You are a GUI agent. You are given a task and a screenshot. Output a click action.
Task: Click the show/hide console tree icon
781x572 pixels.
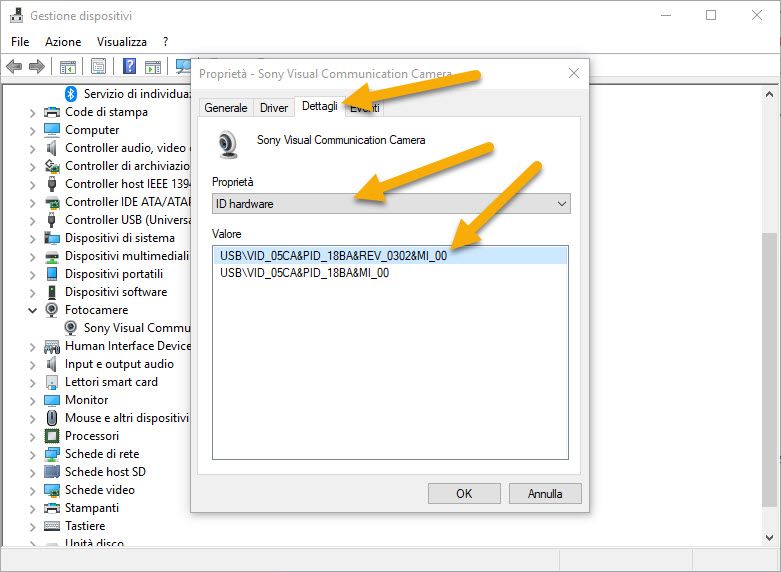click(68, 67)
